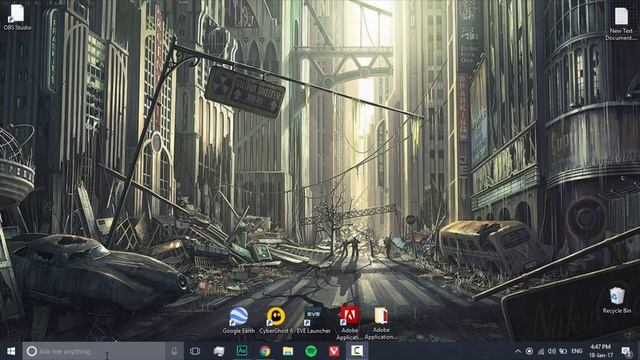
Task: Select the New Text Document file
Action: (x=621, y=24)
